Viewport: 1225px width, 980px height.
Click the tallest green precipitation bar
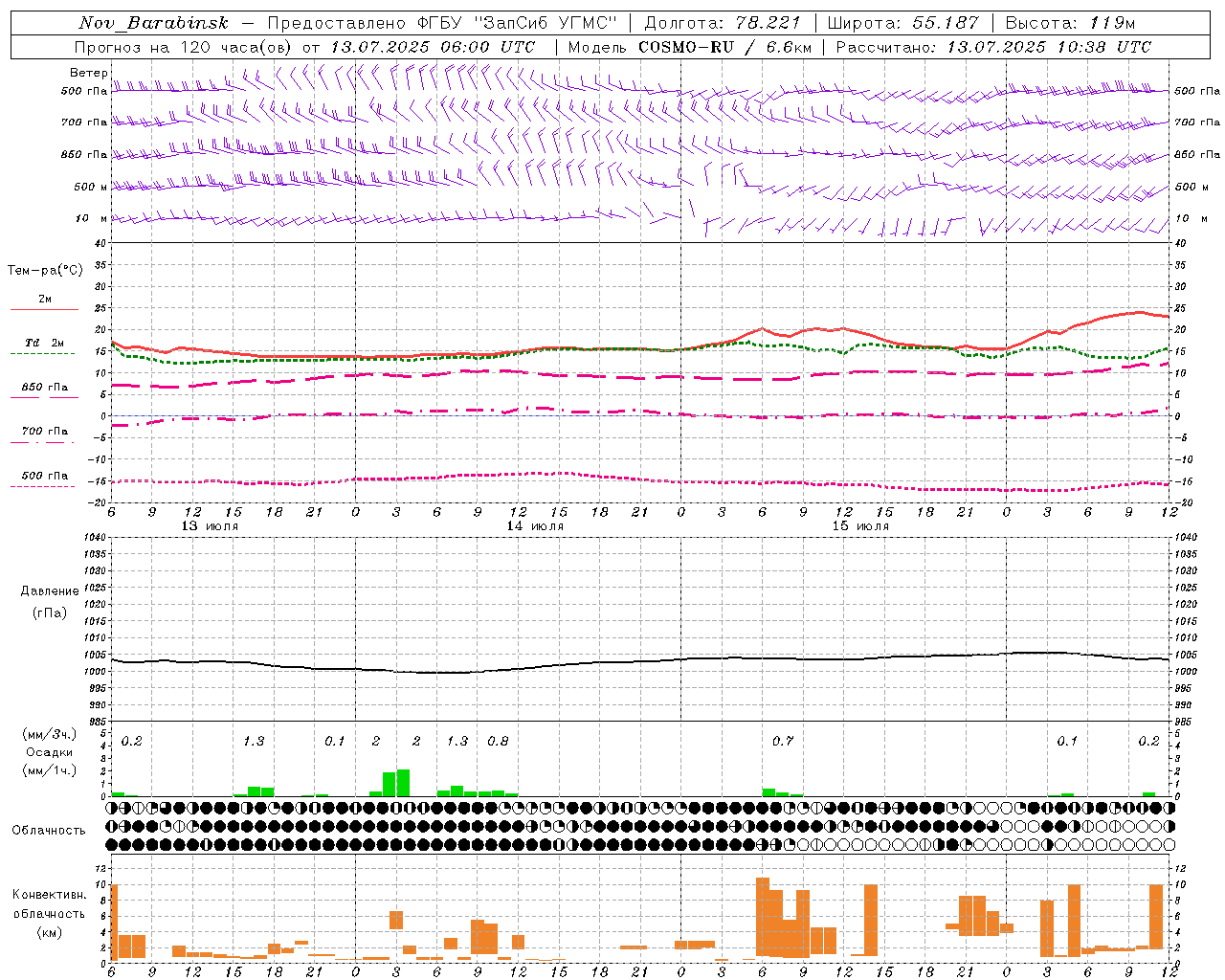click(x=403, y=783)
